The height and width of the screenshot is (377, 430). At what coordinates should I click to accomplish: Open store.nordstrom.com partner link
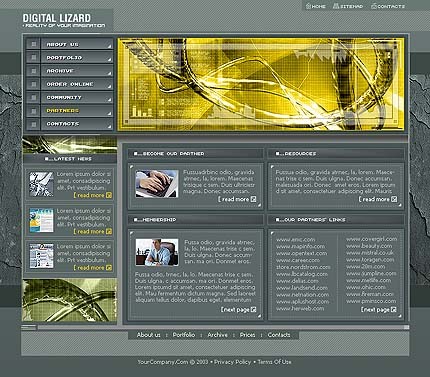coord(303,267)
